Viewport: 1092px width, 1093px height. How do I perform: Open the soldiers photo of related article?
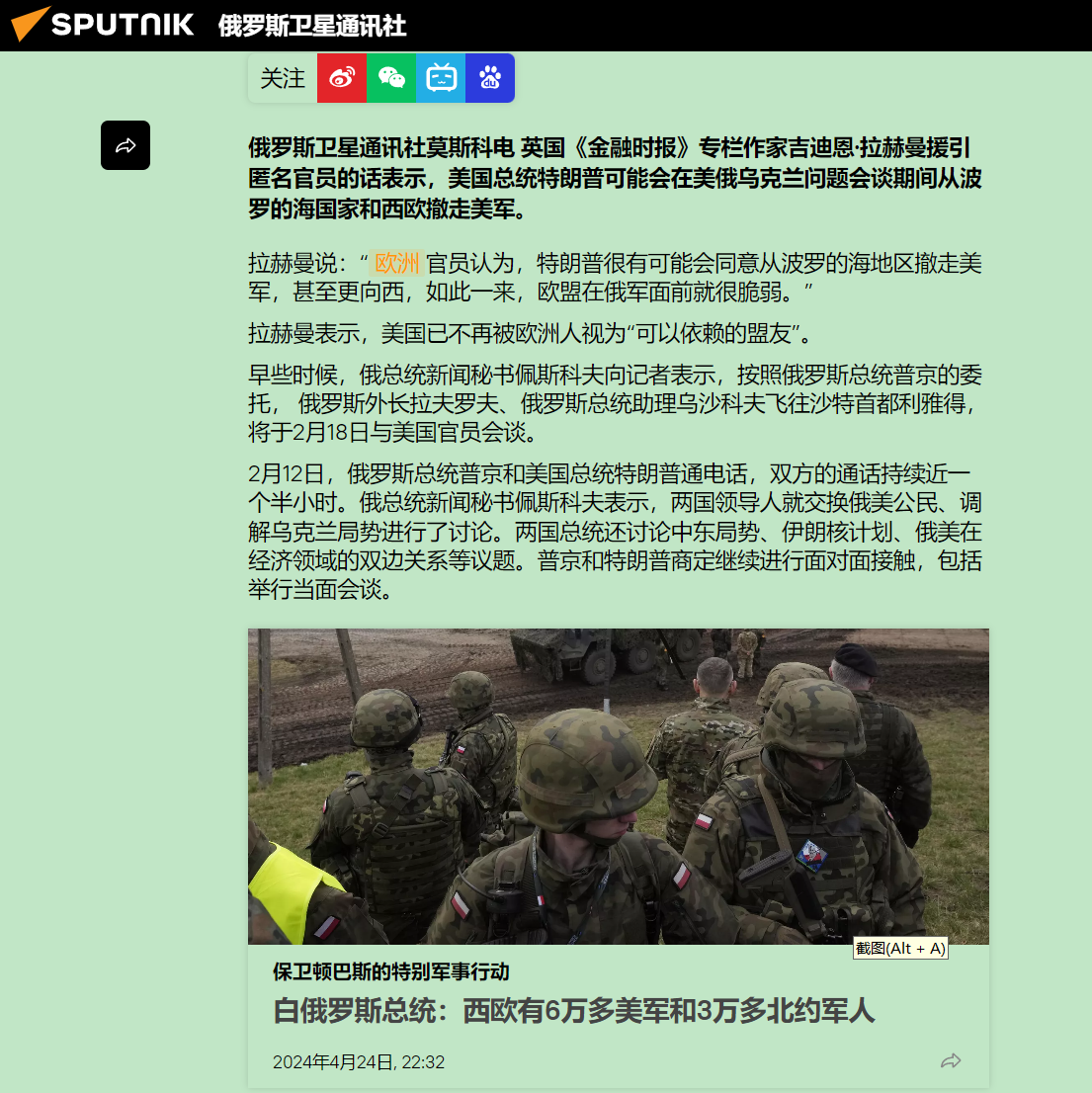click(x=618, y=787)
